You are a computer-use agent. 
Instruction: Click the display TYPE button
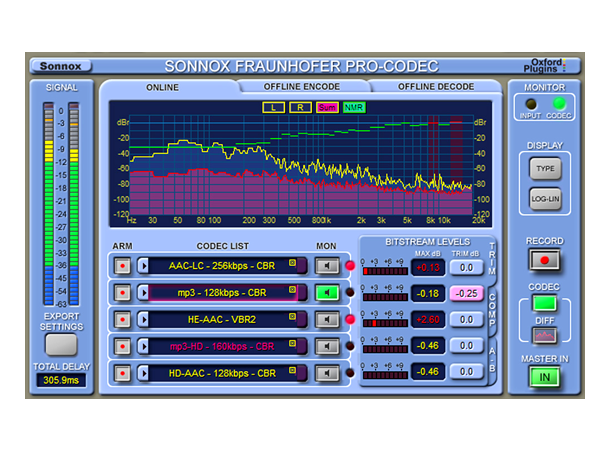pos(545,168)
